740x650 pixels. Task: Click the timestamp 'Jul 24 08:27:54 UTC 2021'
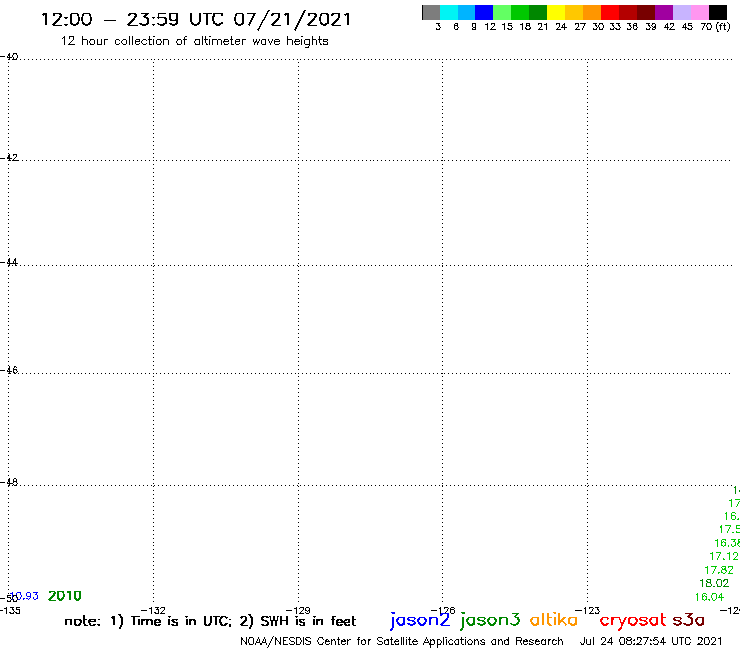pyautogui.click(x=651, y=642)
